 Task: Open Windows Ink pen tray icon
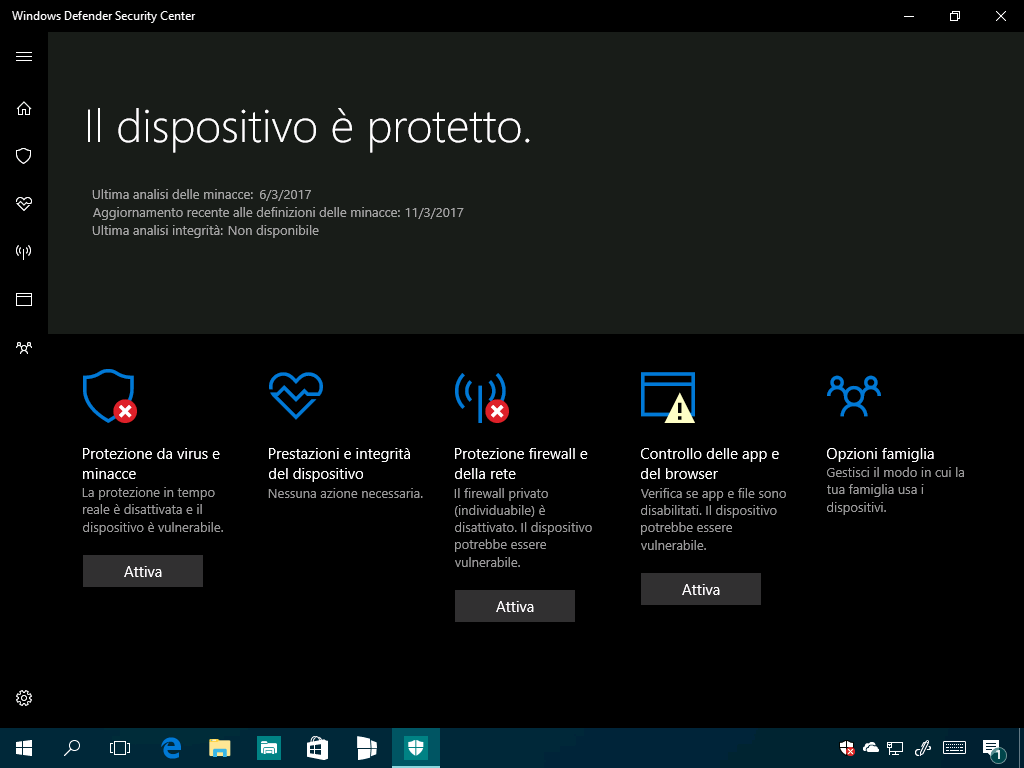(x=922, y=748)
